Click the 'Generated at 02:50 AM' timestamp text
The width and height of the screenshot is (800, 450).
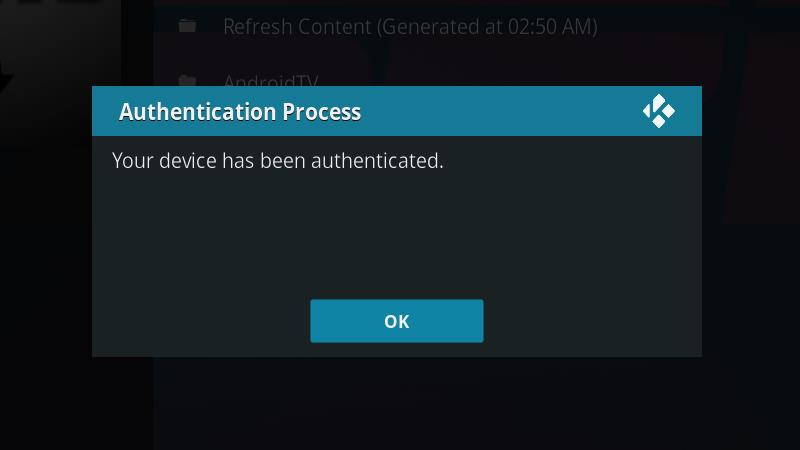[x=487, y=27]
